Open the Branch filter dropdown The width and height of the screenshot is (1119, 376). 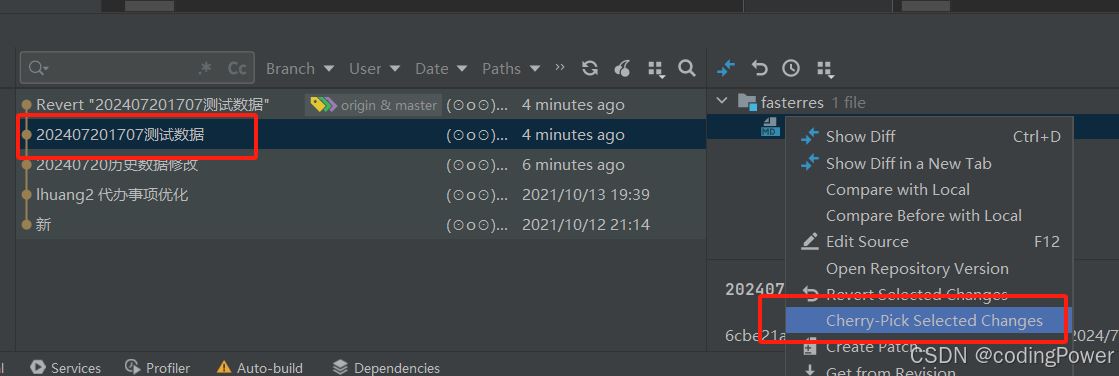coord(300,68)
